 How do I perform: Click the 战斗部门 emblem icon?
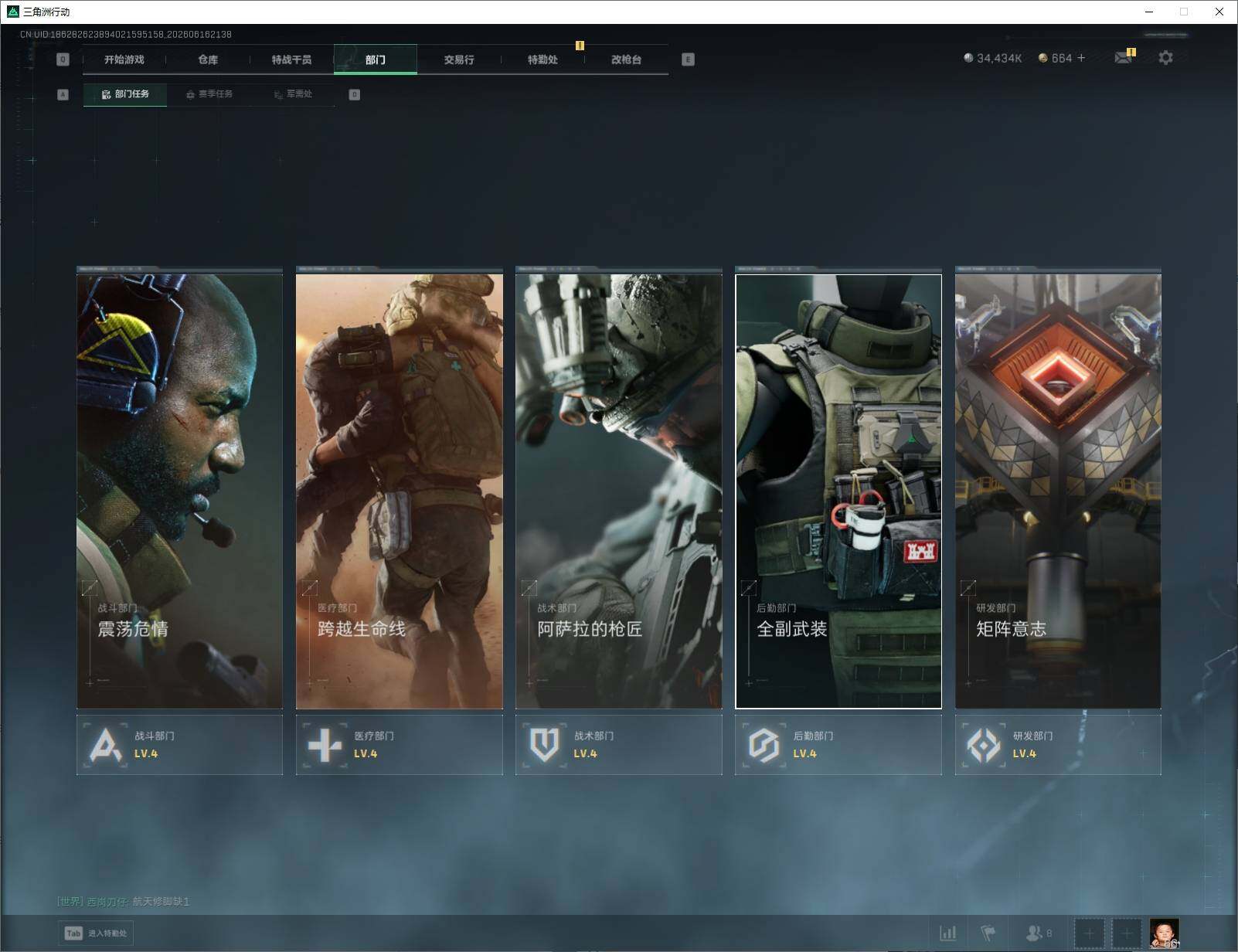[106, 746]
